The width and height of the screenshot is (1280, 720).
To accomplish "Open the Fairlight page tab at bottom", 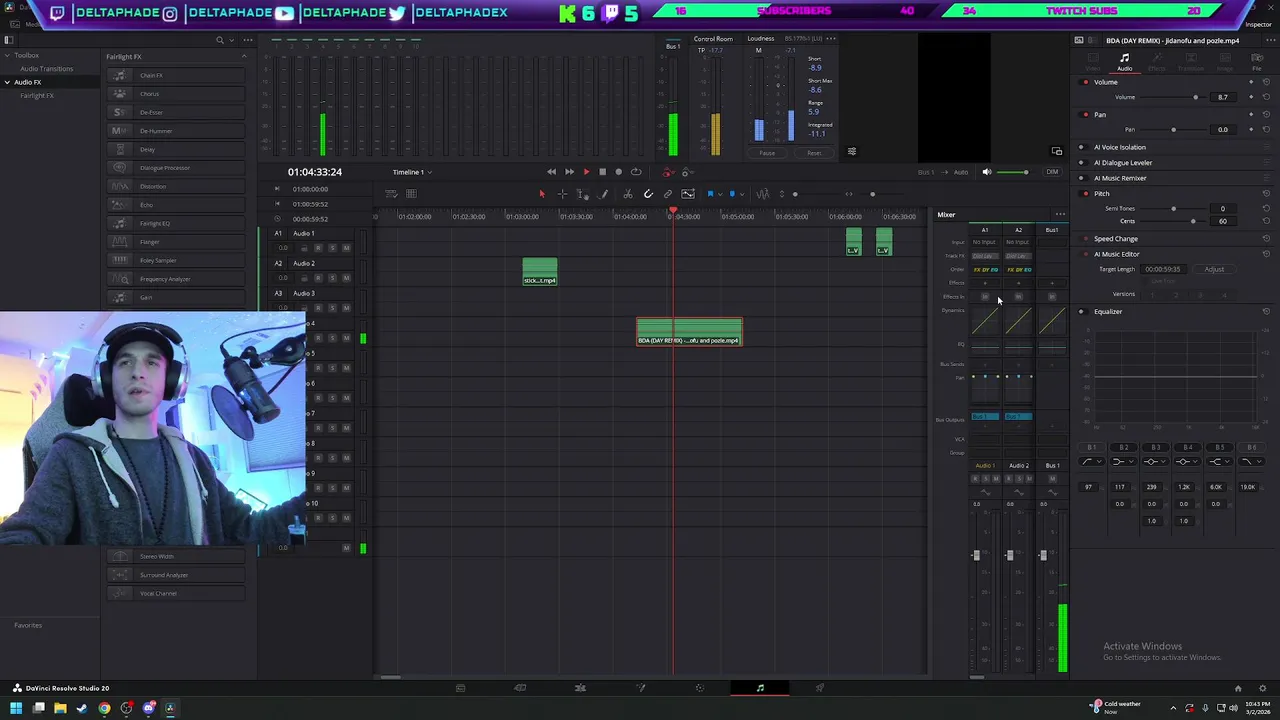I will (x=760, y=688).
